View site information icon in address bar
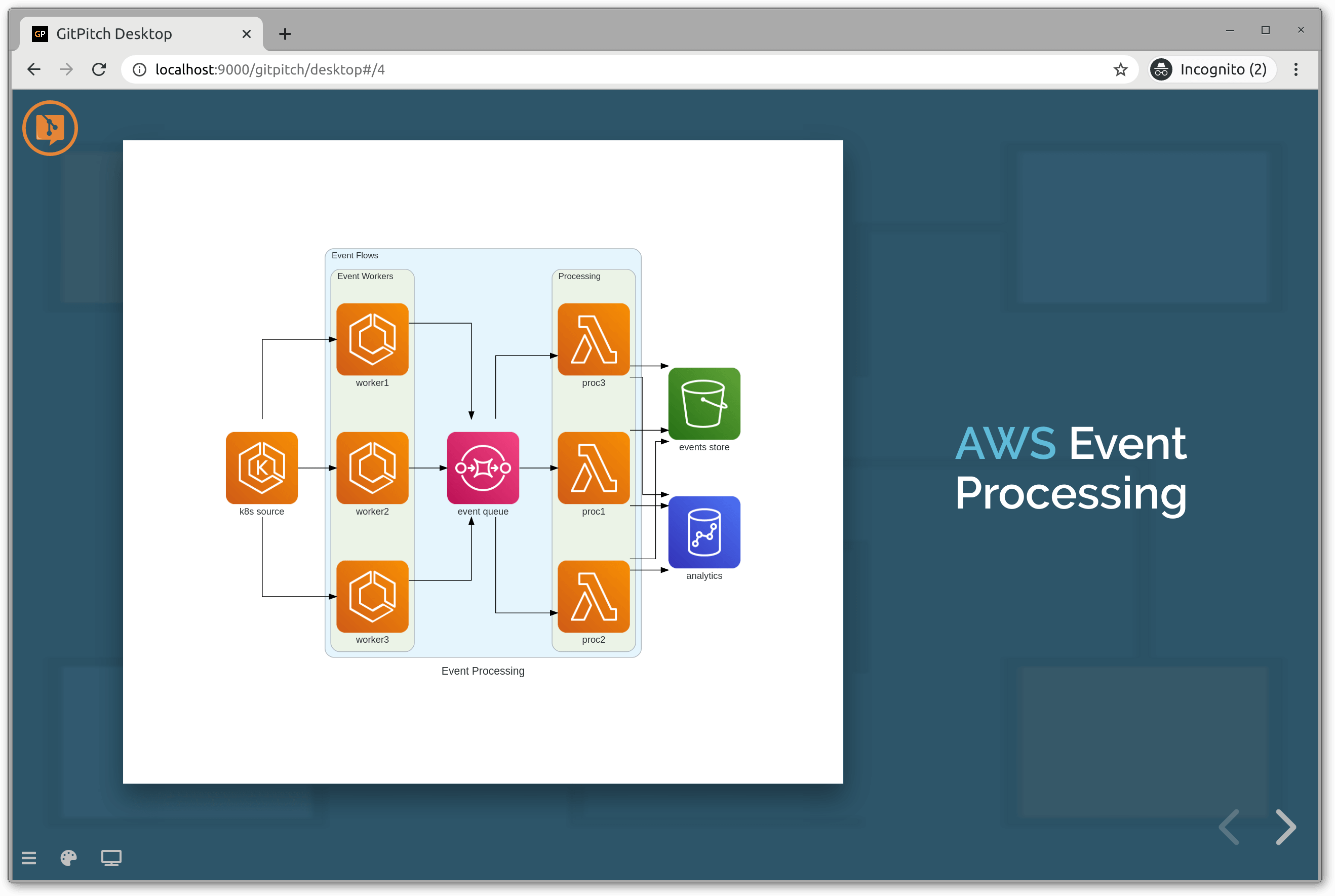Viewport: 1335px width, 896px height. coord(139,69)
